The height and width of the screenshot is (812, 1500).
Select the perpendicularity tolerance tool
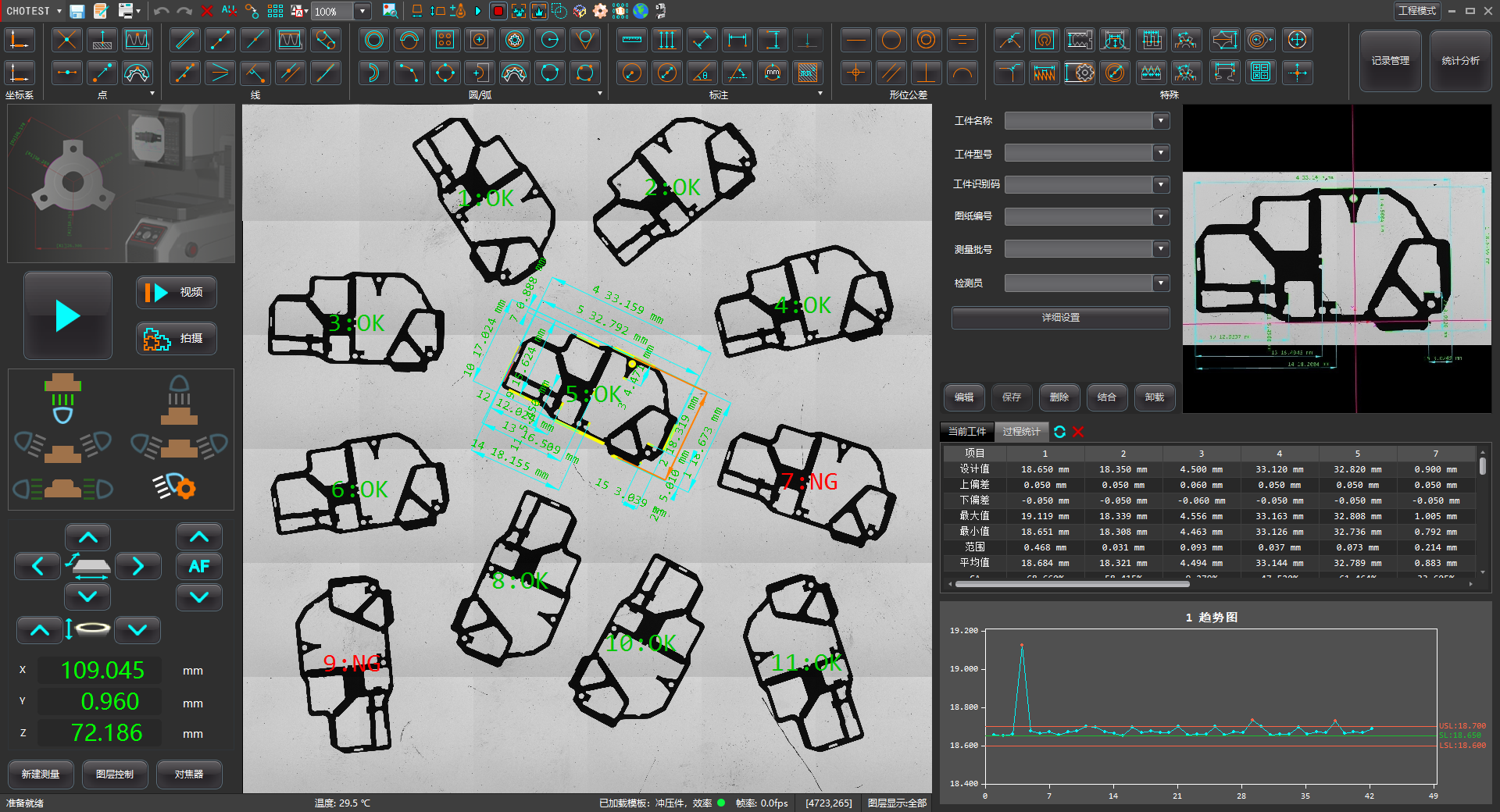click(x=927, y=73)
